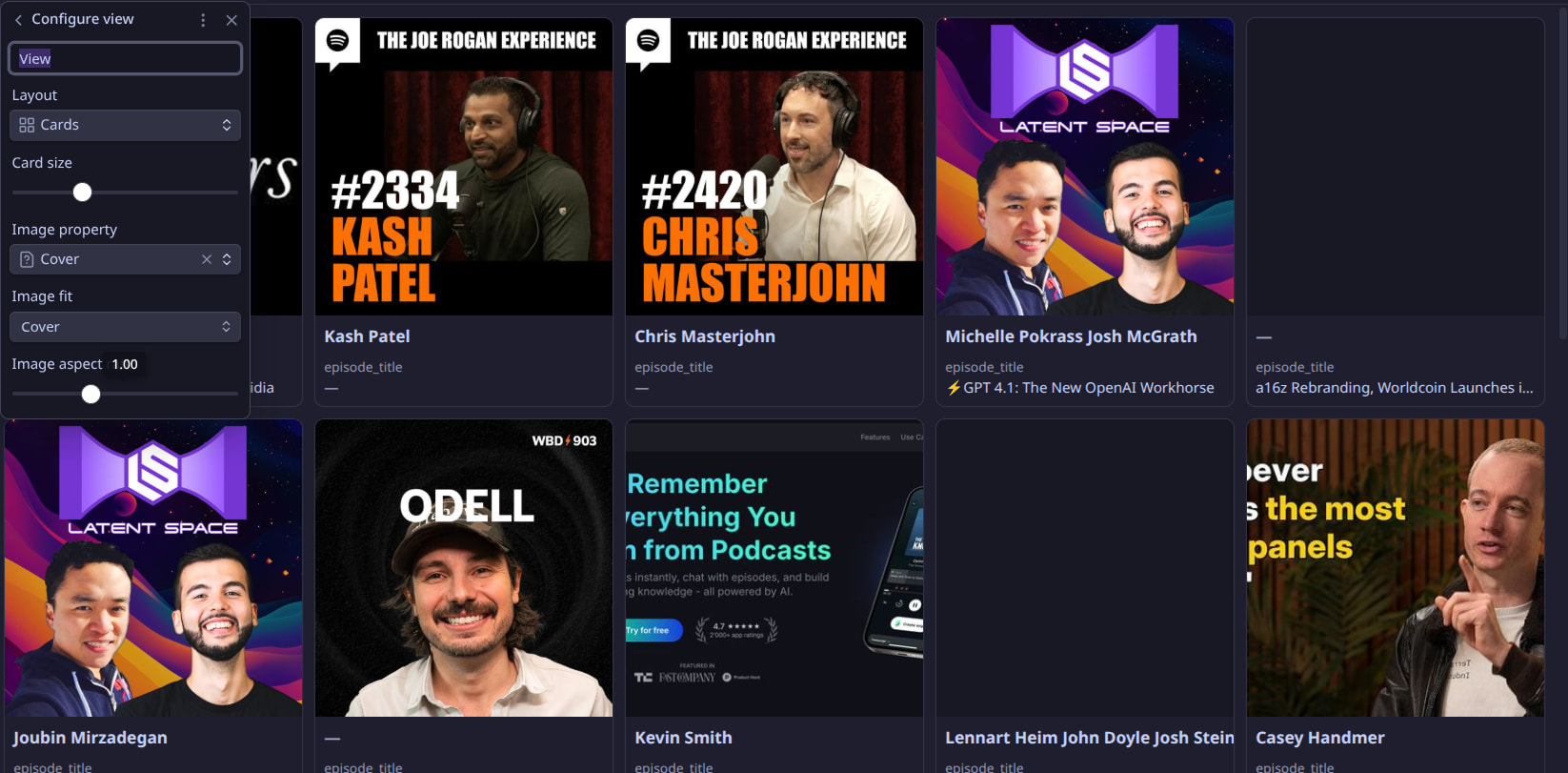The image size is (1568, 773).
Task: Click the back arrow beside Configure view
Action: (18, 20)
